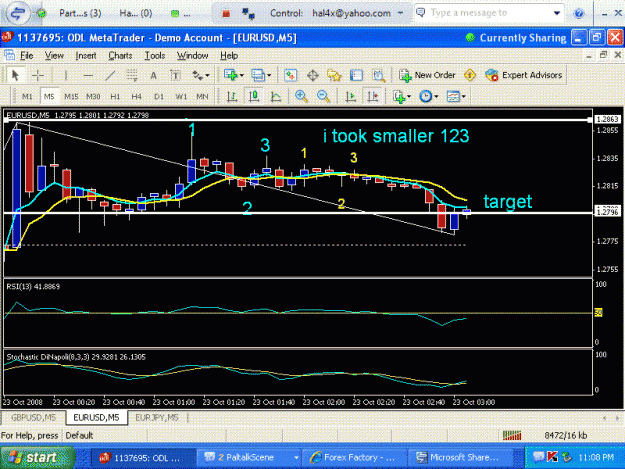Screen dimensions: 625x469
Task: Open the Tools menu
Action: [155, 55]
